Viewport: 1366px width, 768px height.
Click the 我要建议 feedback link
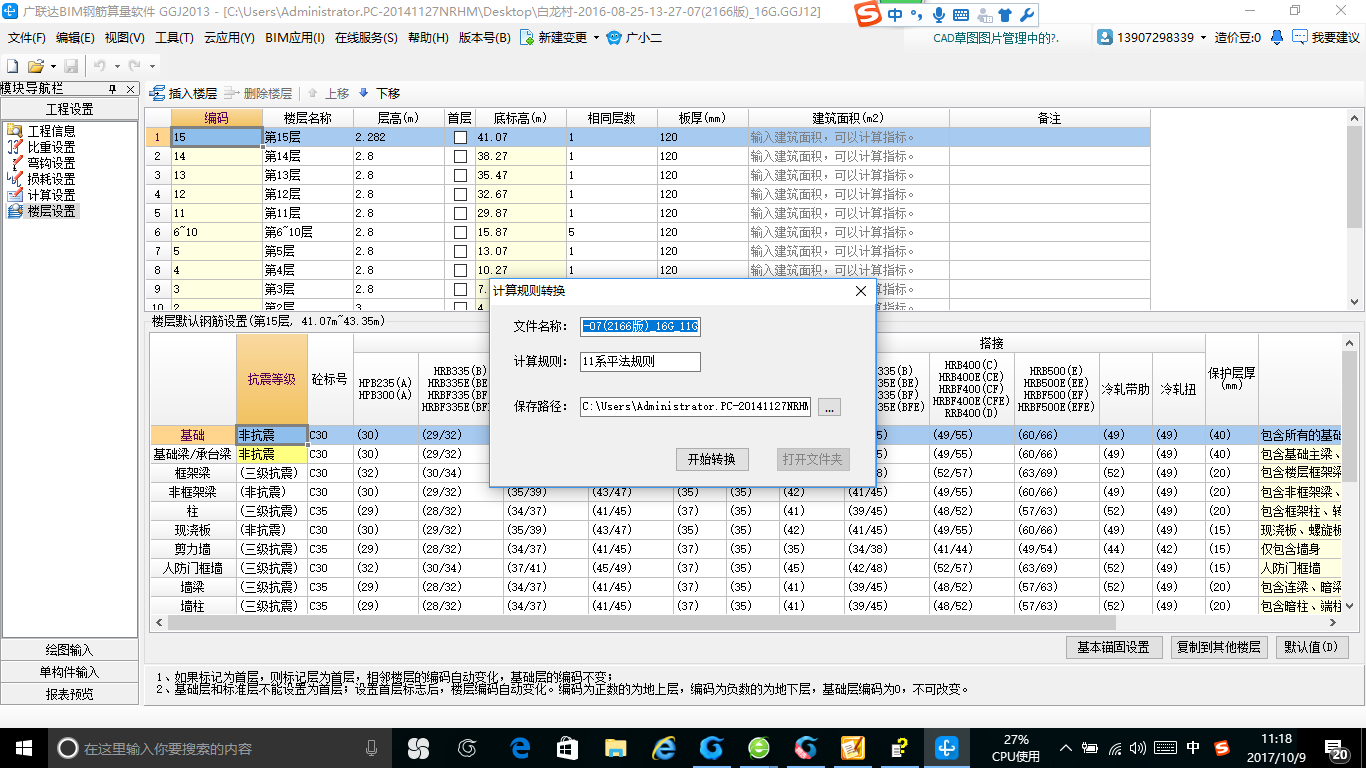point(1327,37)
